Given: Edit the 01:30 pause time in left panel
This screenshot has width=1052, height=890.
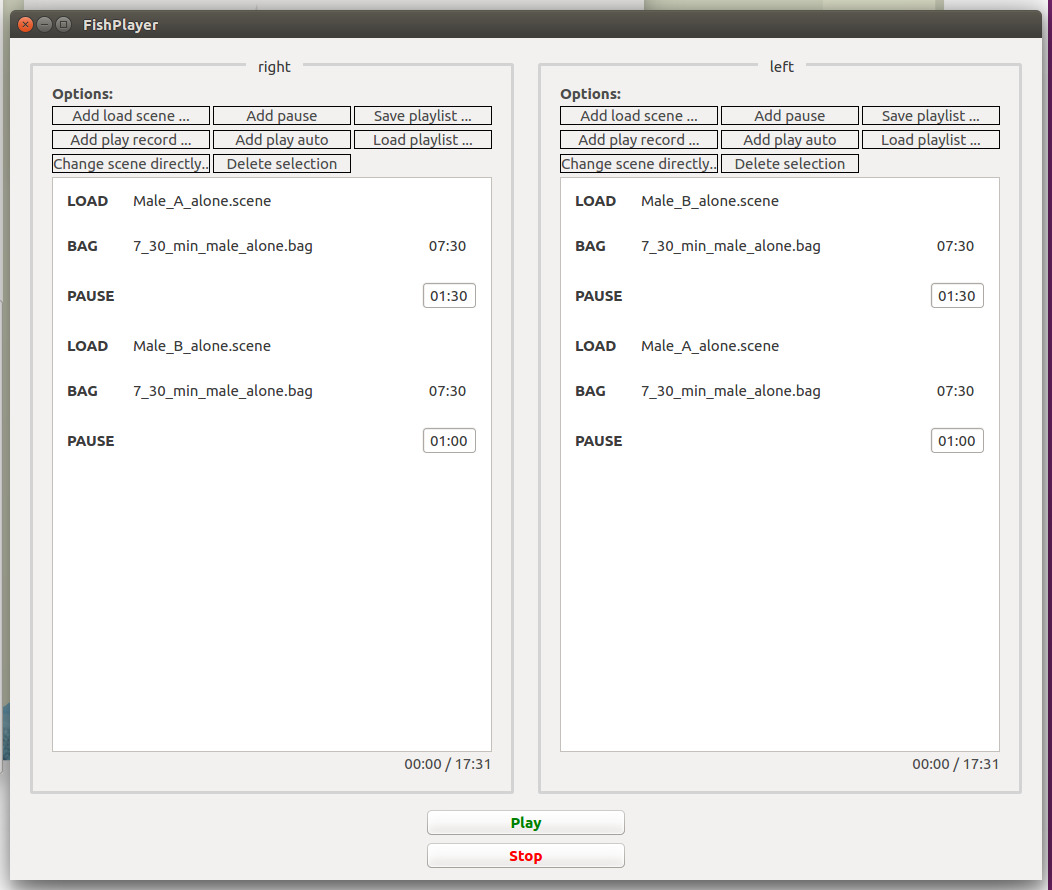Looking at the screenshot, I should [957, 296].
